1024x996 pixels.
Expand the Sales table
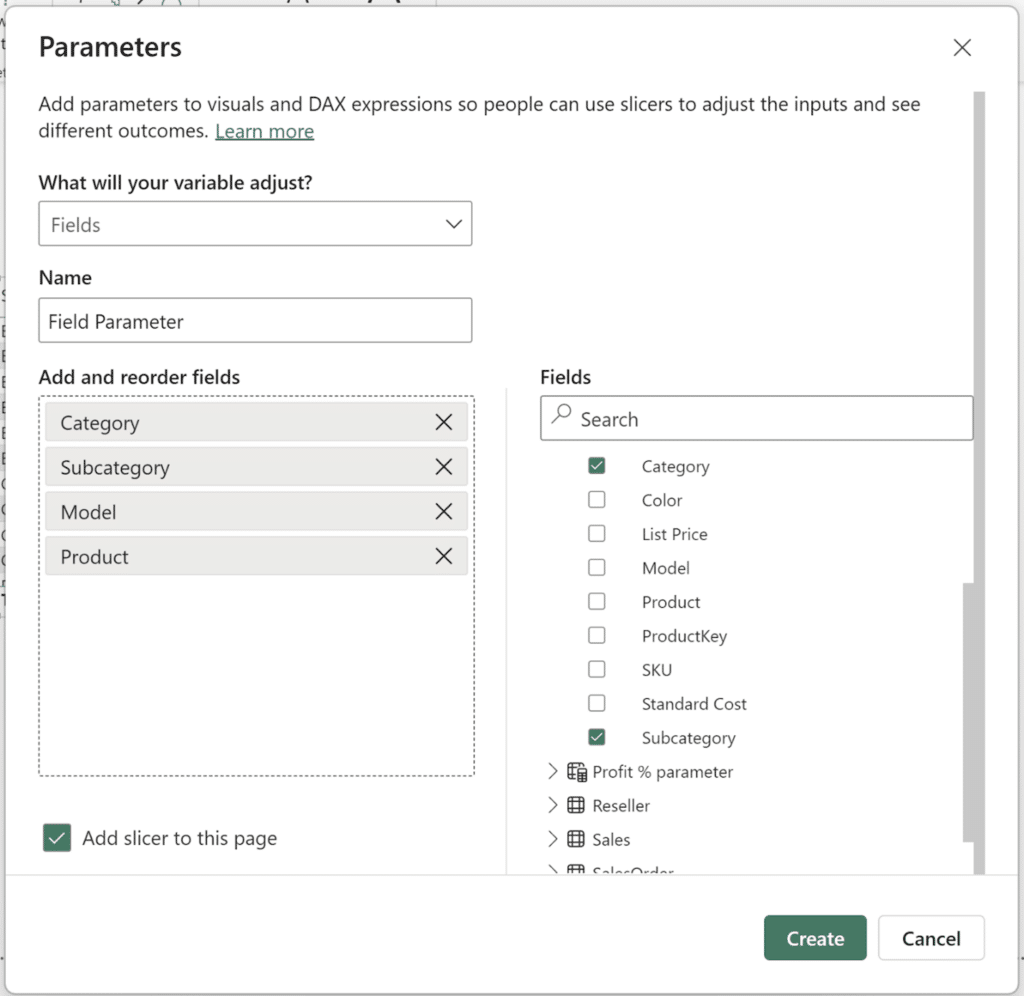(553, 839)
